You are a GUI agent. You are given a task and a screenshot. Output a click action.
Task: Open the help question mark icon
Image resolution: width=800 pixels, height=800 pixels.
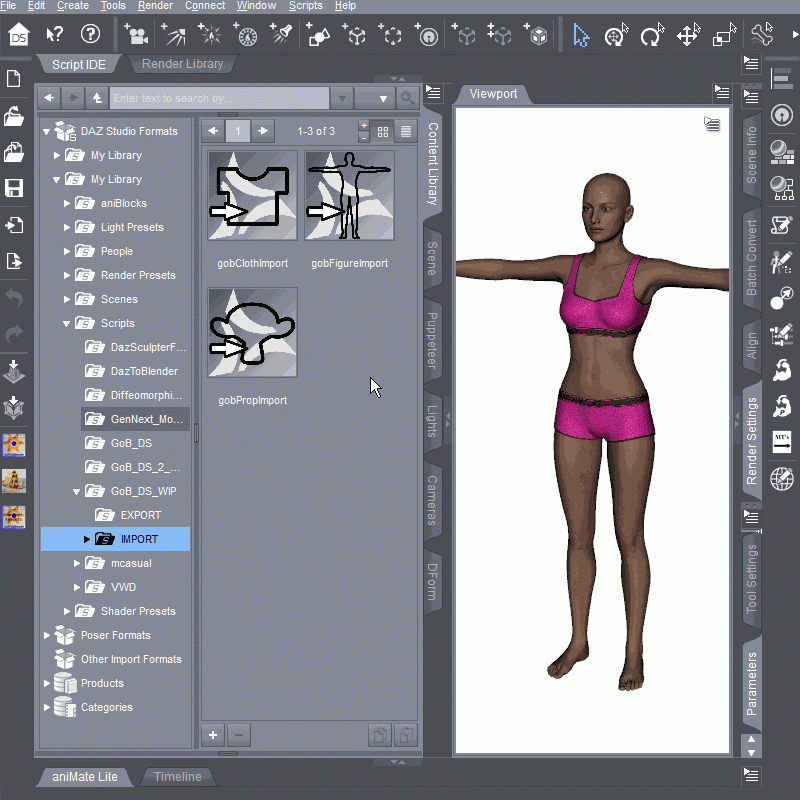(x=90, y=35)
